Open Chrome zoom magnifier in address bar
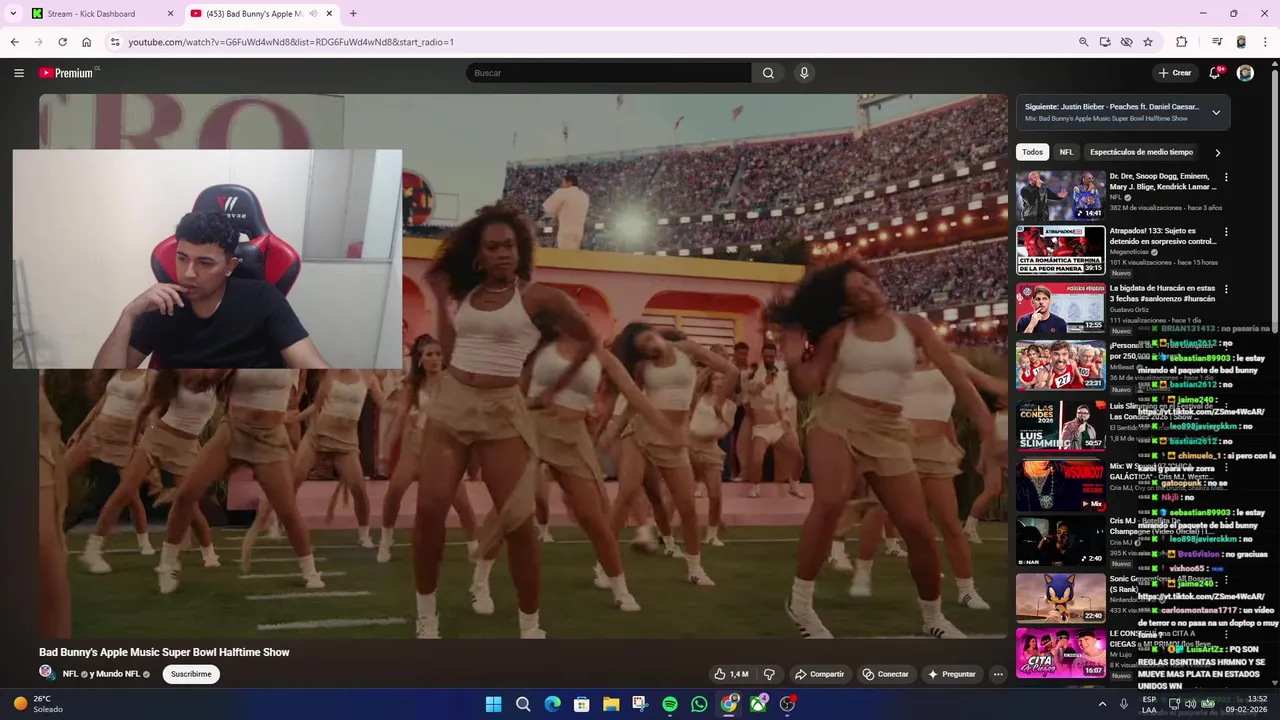This screenshot has height=720, width=1280. (x=1084, y=42)
